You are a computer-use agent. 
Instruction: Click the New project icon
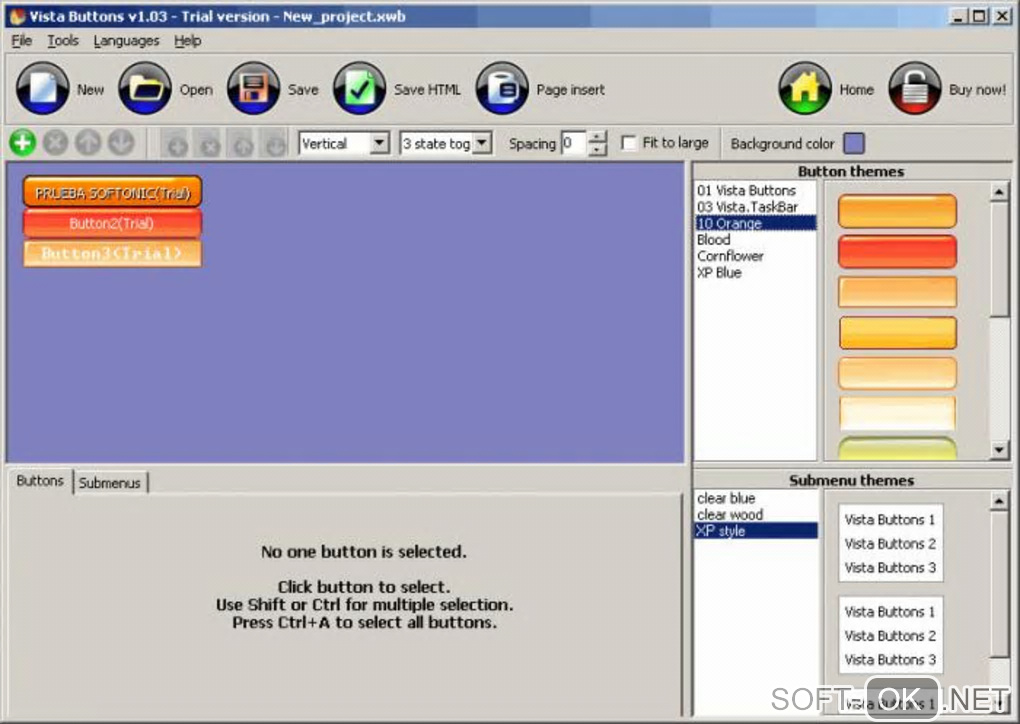pos(42,88)
